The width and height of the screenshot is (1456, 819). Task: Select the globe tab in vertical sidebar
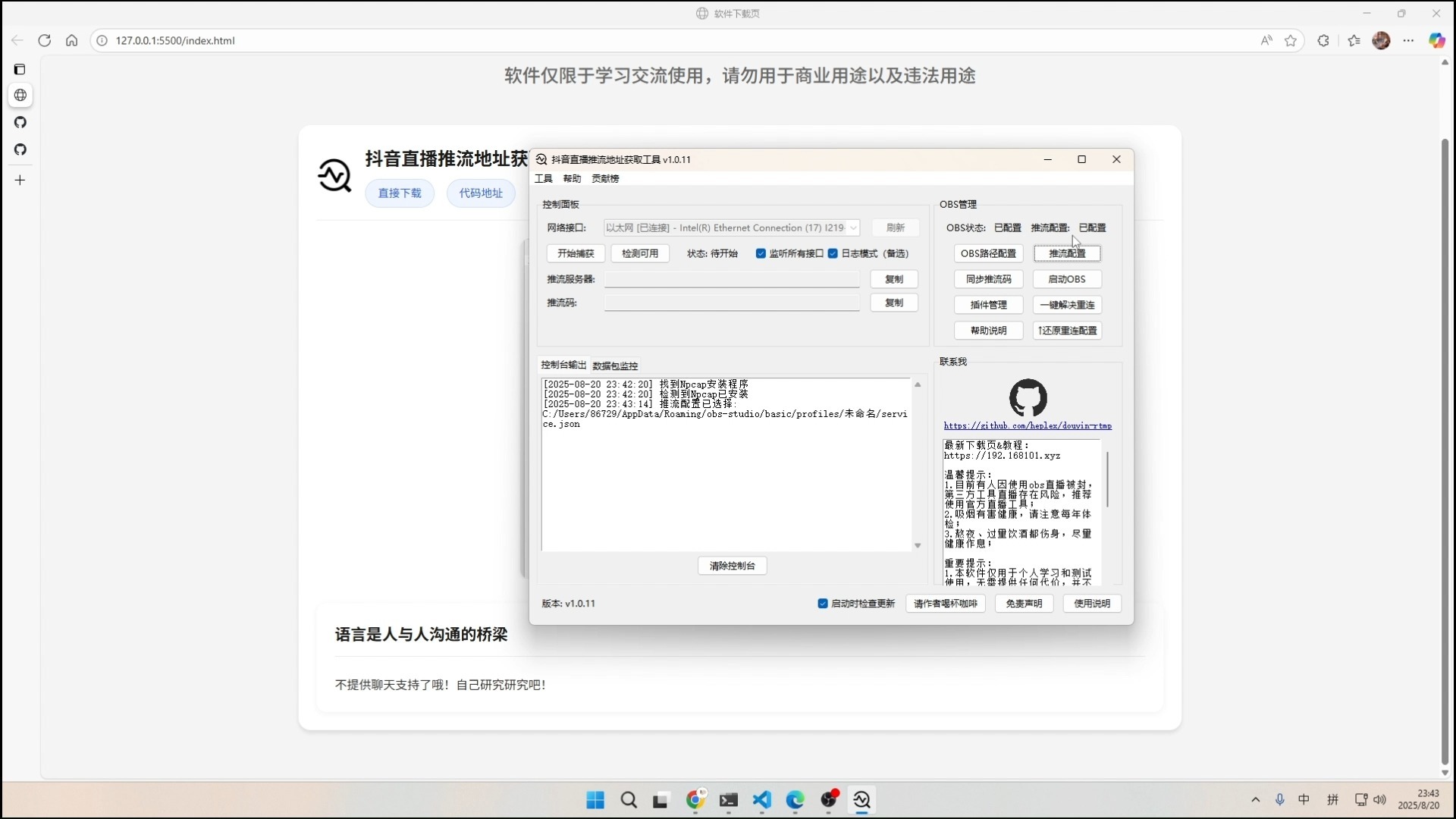[x=20, y=95]
